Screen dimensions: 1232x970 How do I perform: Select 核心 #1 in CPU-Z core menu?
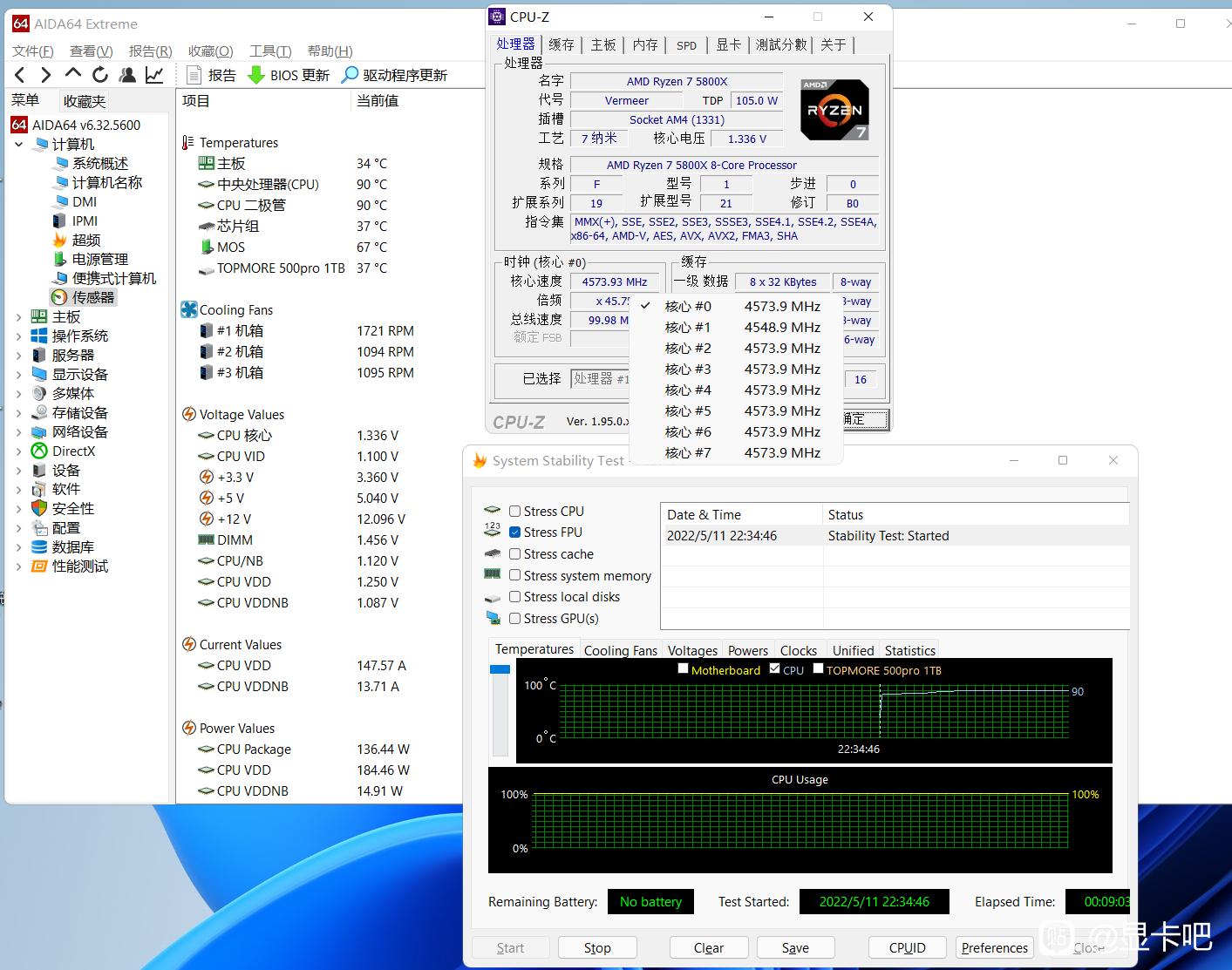(x=736, y=327)
